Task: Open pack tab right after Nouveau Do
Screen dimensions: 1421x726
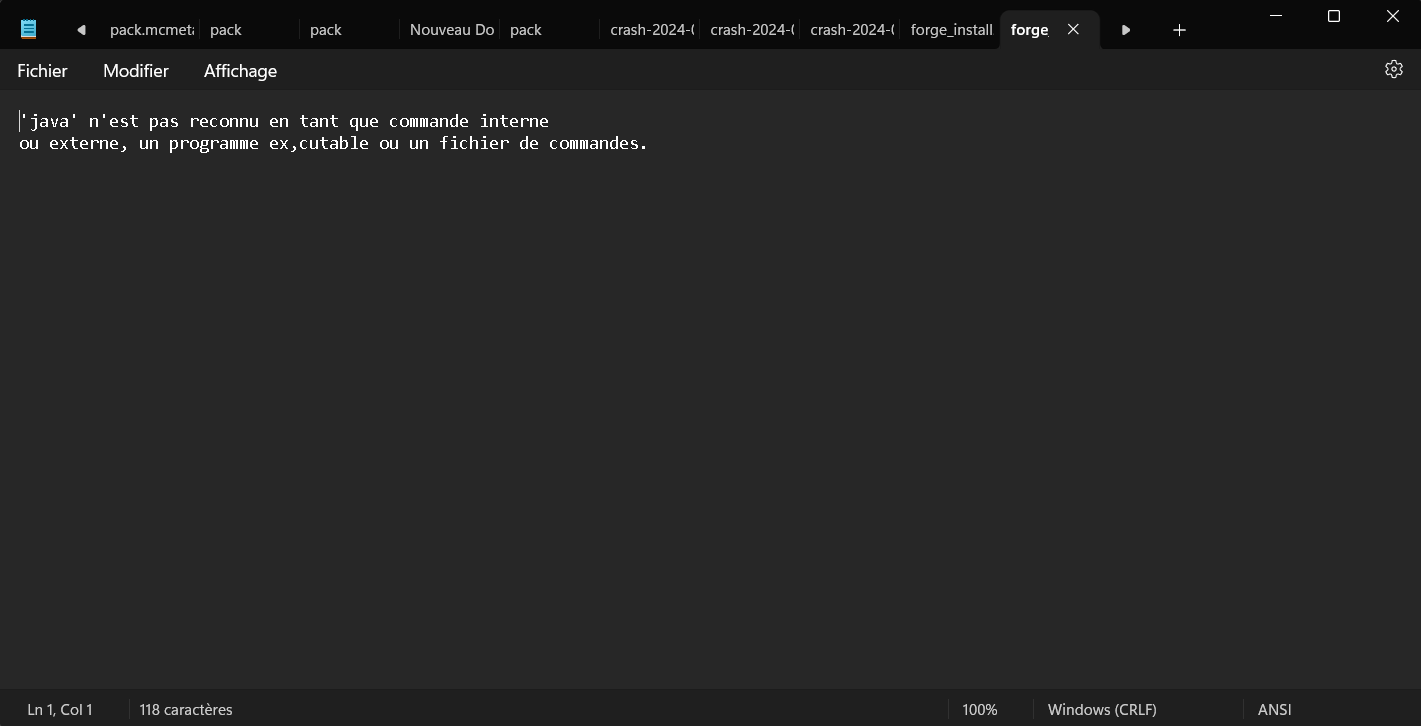Action: [551, 29]
